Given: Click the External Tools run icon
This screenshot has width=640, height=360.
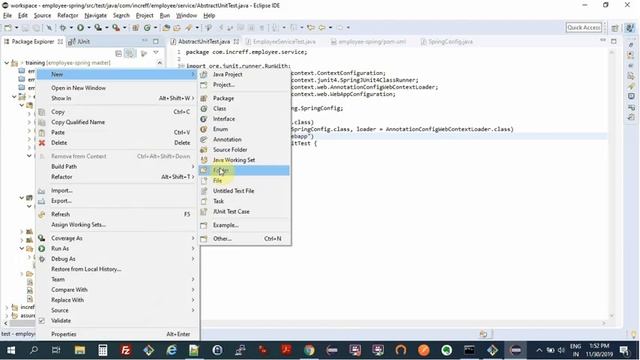Looking at the screenshot, I should [116, 28].
